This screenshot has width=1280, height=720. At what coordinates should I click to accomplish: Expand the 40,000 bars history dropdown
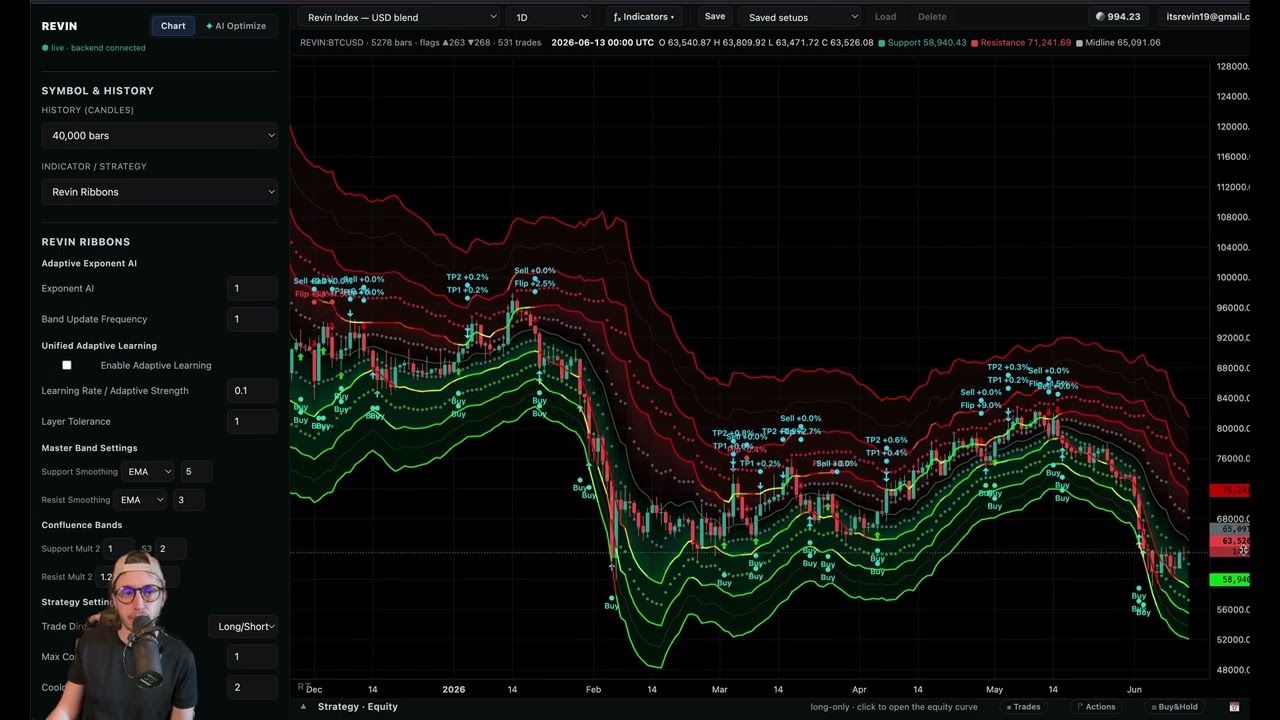click(x=160, y=135)
